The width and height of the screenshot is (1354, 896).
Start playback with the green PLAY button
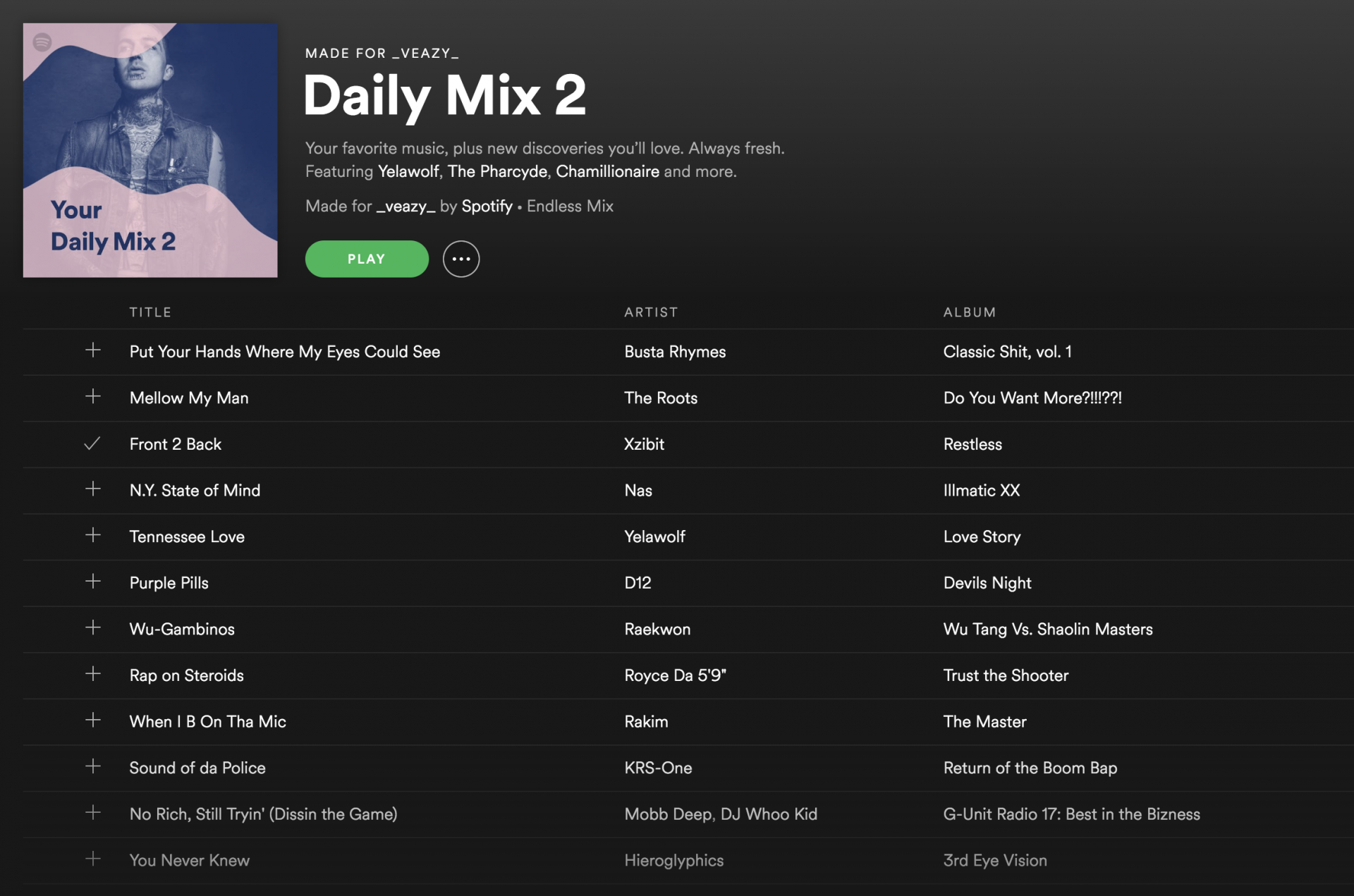click(367, 259)
